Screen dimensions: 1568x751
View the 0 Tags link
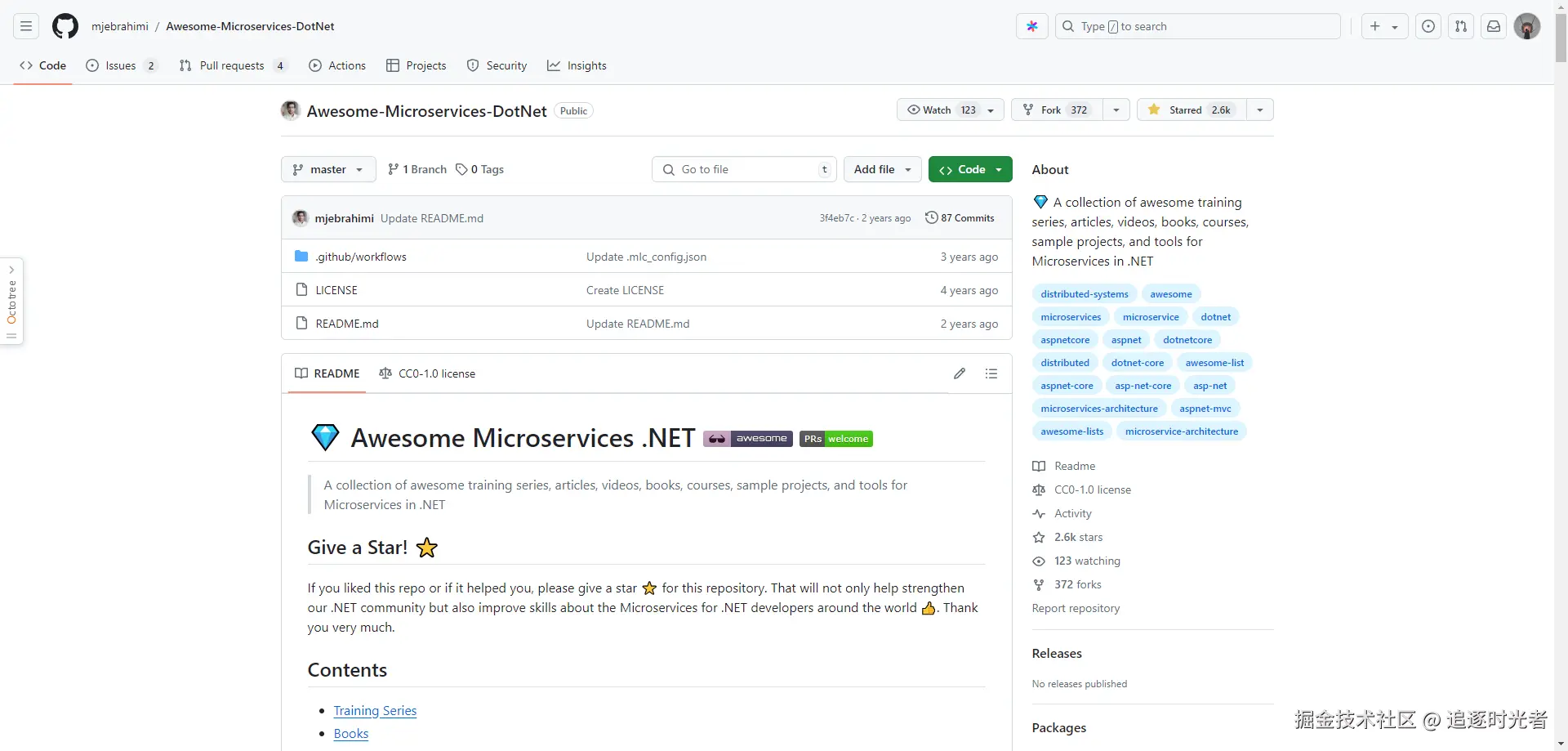480,169
